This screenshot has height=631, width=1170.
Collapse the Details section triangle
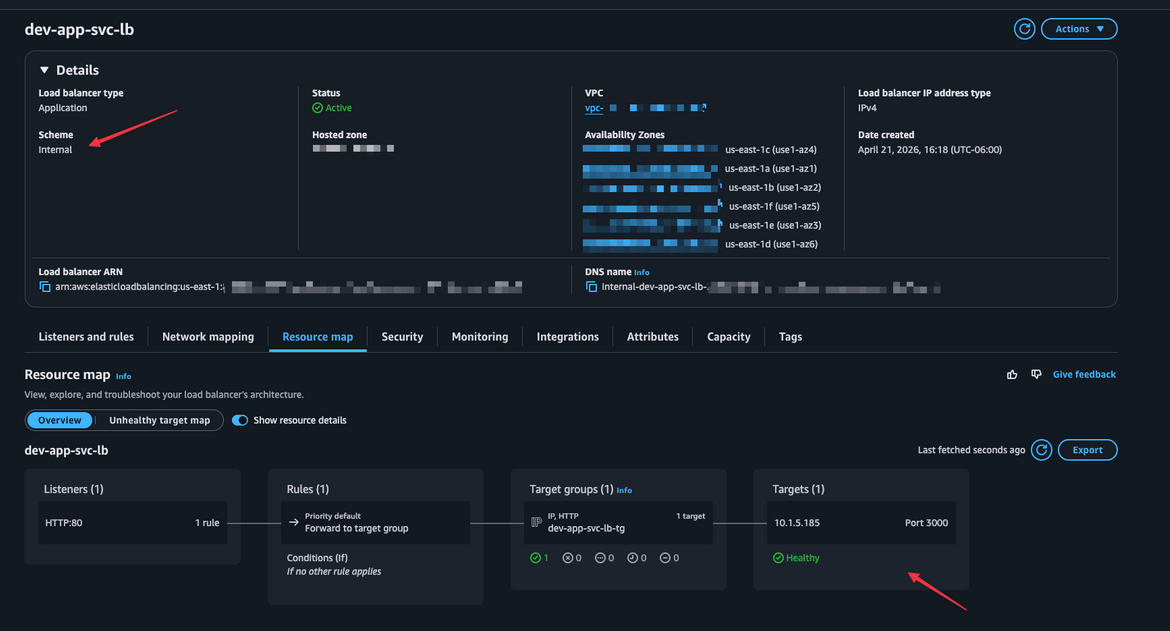(x=44, y=70)
